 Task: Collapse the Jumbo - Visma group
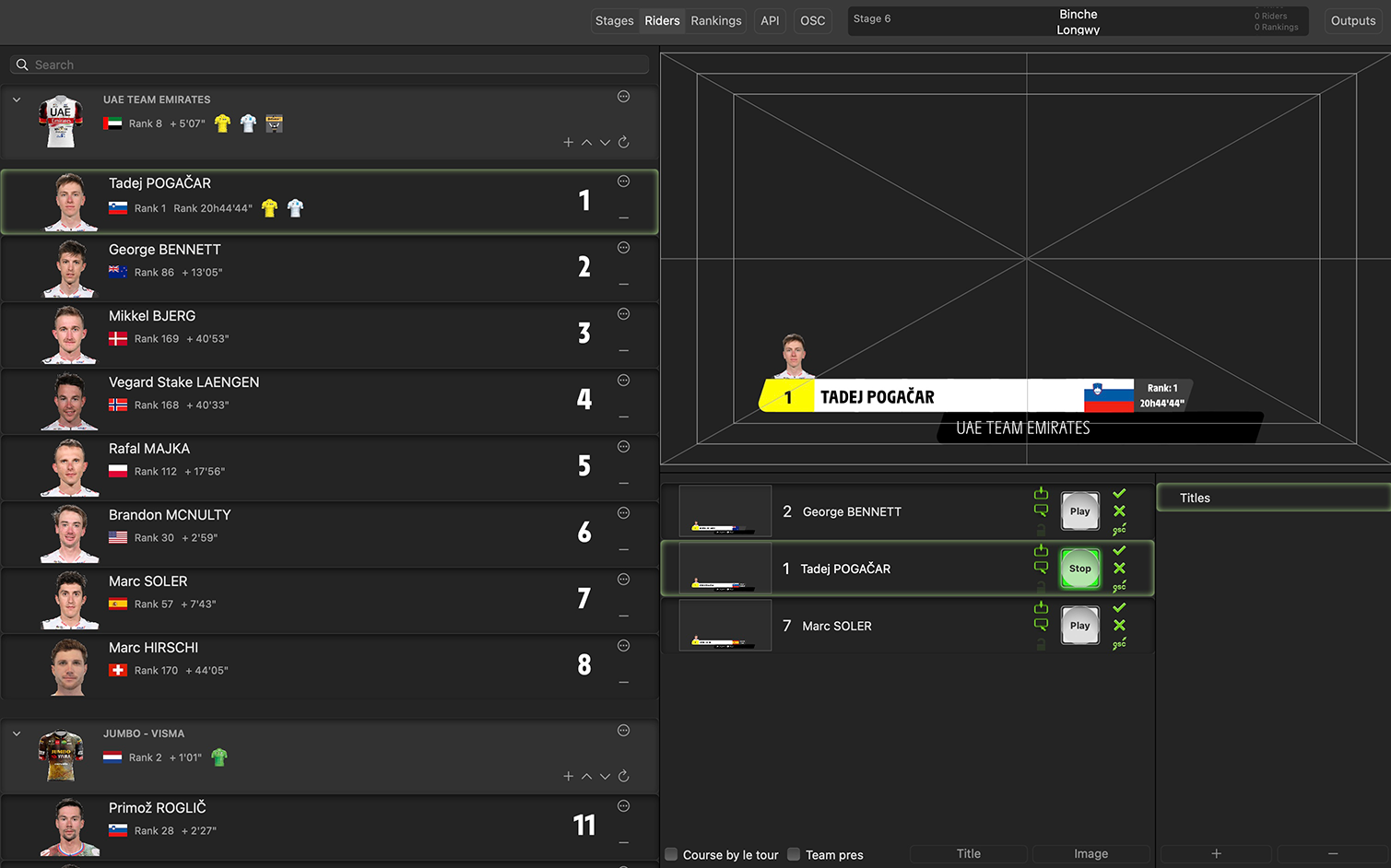point(17,733)
